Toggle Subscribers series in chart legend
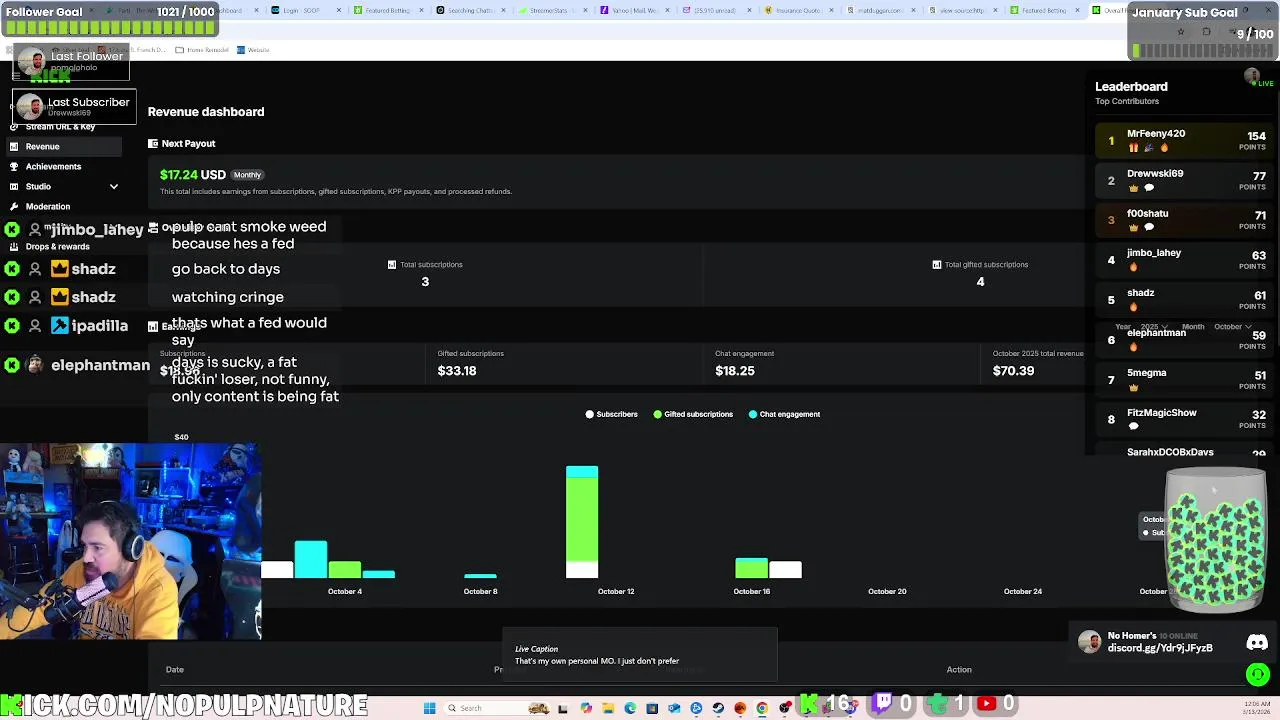Screen dimensions: 1280x720 coord(611,414)
